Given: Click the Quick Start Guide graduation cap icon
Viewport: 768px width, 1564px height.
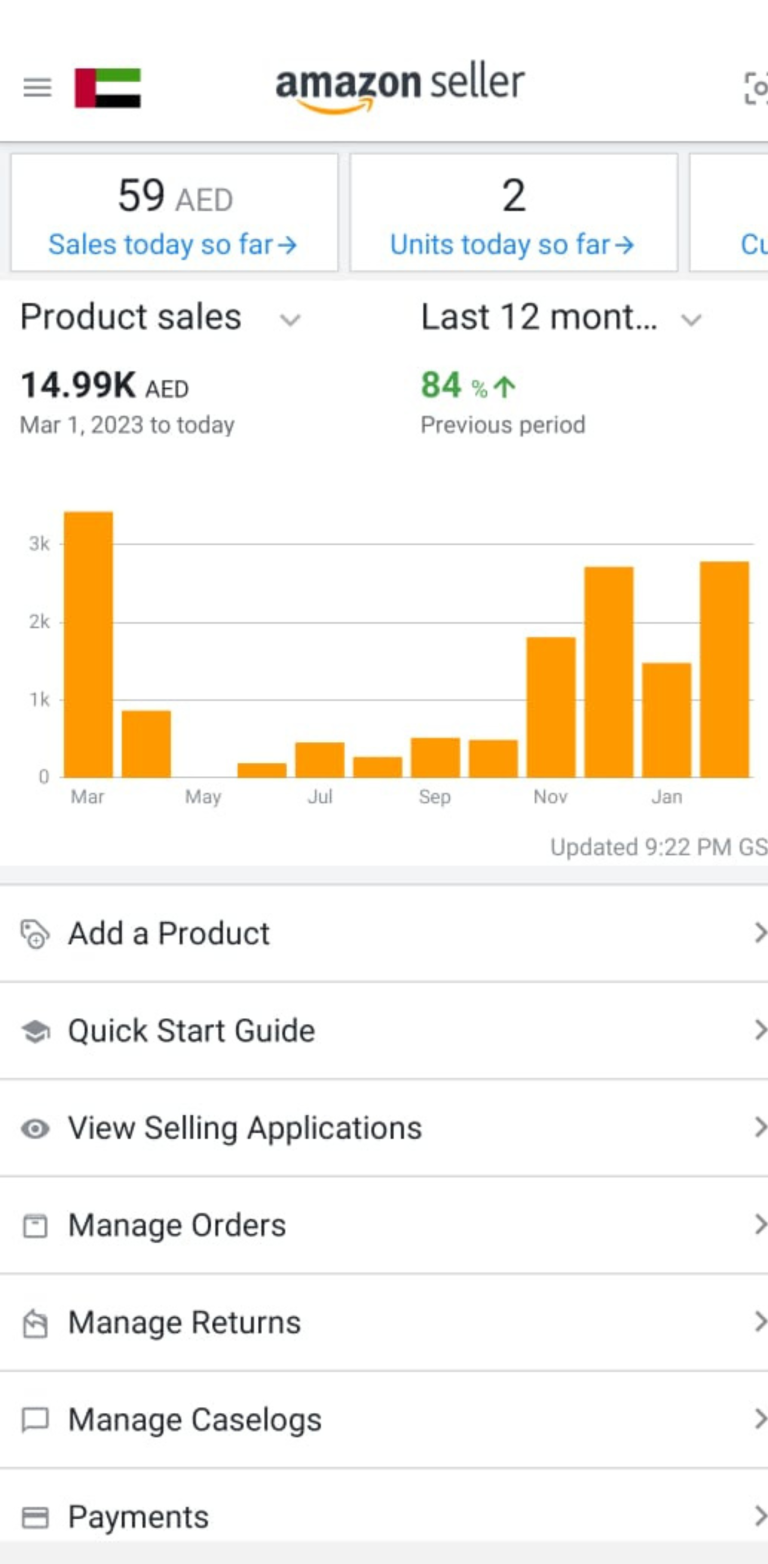Looking at the screenshot, I should click(35, 1031).
